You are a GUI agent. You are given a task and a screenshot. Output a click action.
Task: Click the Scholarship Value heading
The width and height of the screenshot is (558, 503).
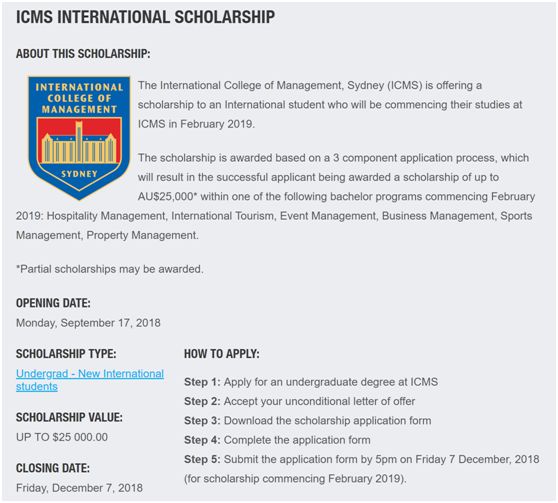click(x=69, y=417)
